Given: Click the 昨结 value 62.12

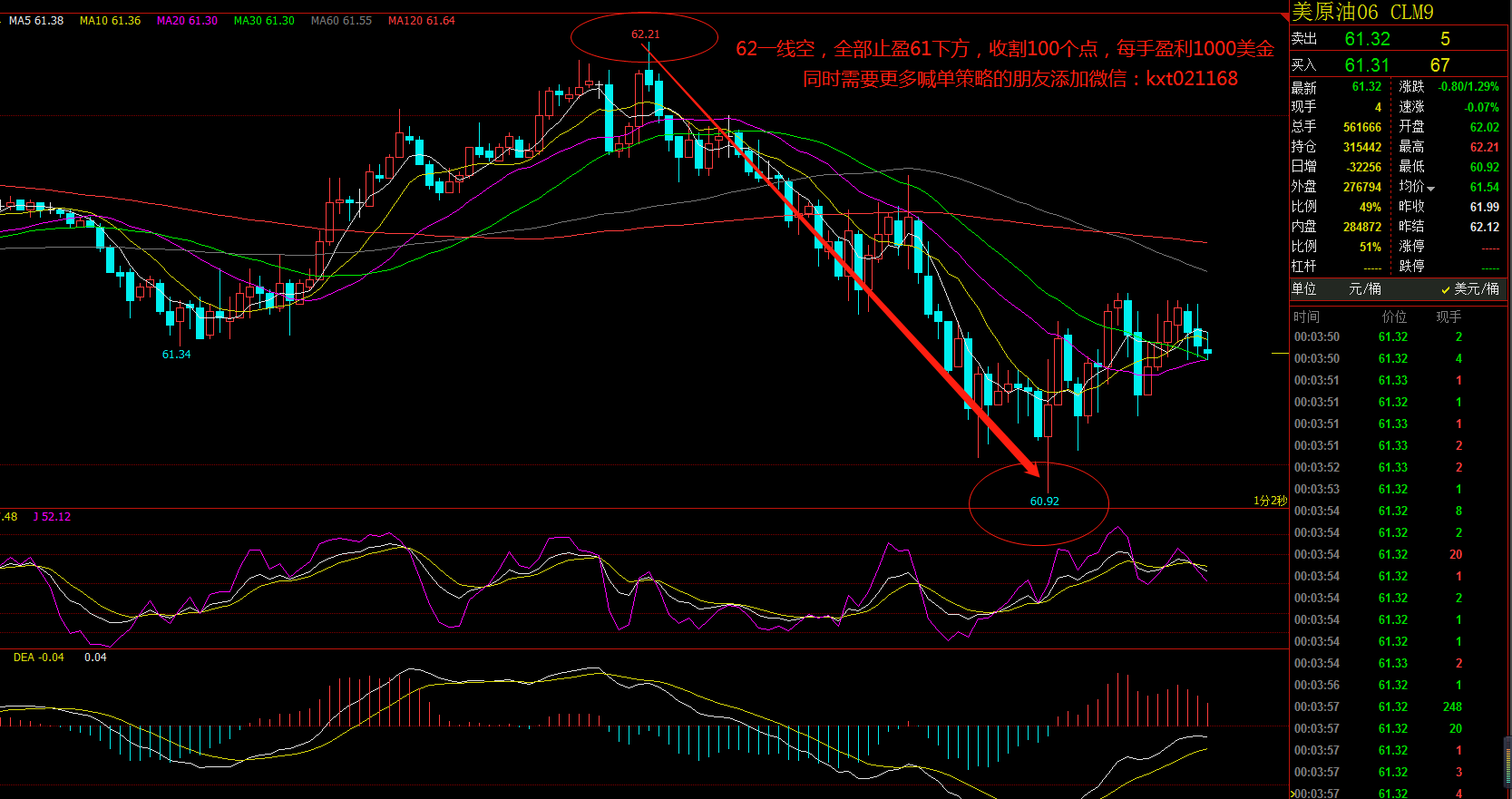Looking at the screenshot, I should coord(1485,227).
